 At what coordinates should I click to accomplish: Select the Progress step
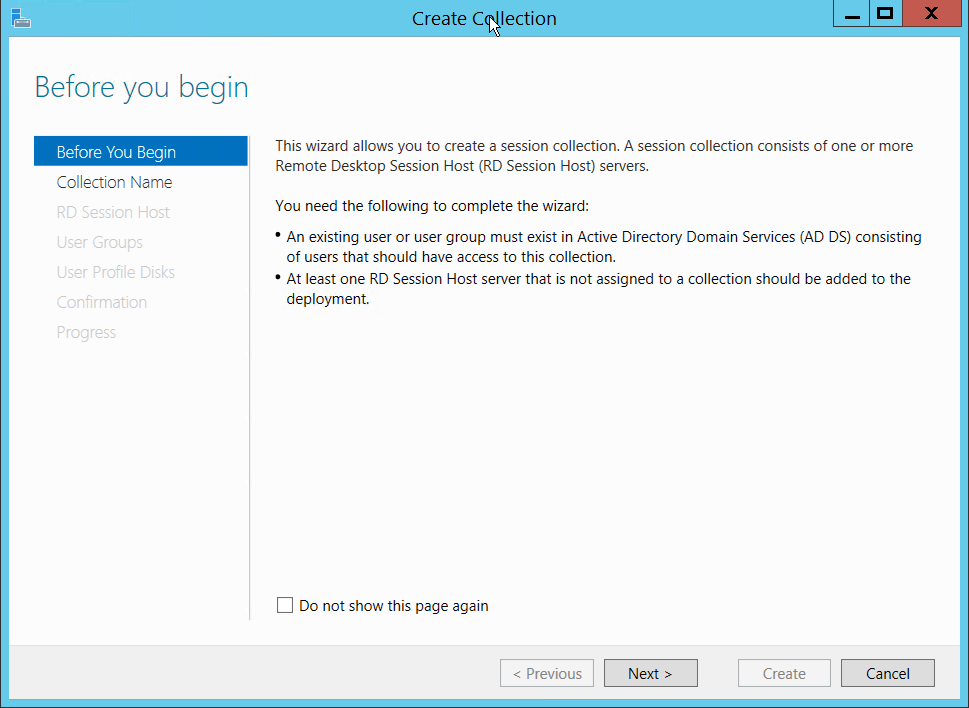tap(86, 332)
